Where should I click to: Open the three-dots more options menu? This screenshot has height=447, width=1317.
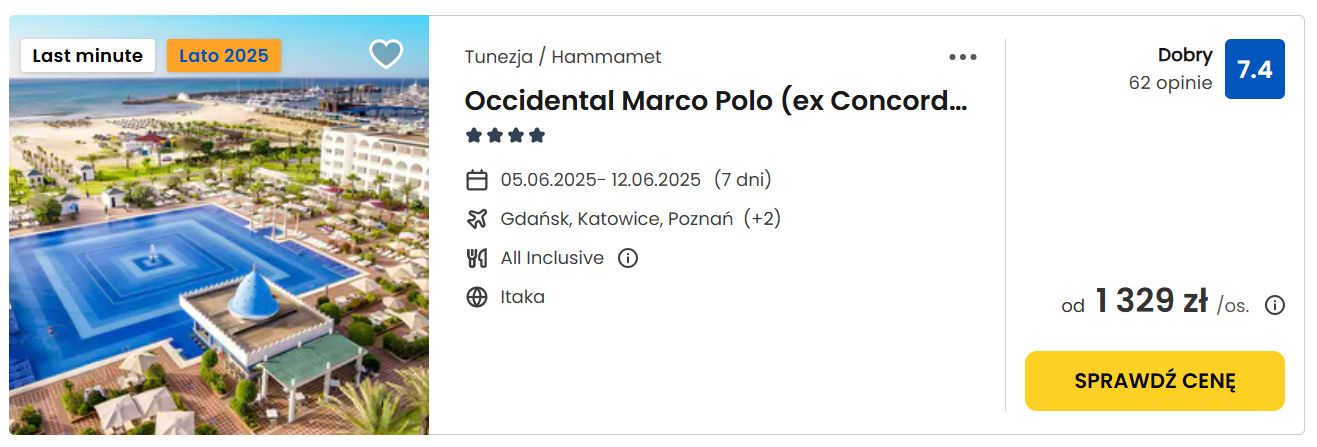[963, 57]
